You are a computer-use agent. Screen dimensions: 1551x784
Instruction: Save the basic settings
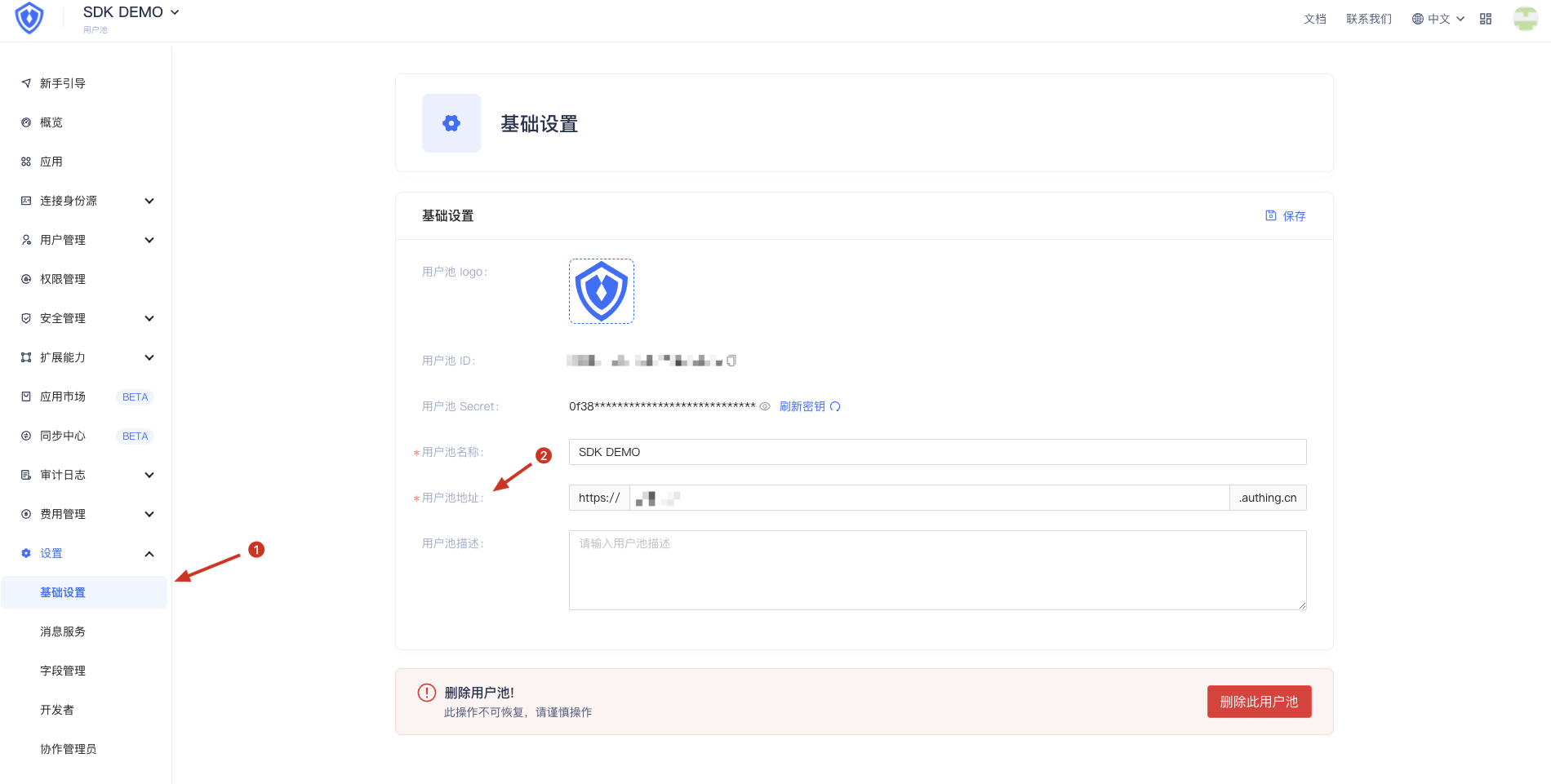pos(1286,216)
